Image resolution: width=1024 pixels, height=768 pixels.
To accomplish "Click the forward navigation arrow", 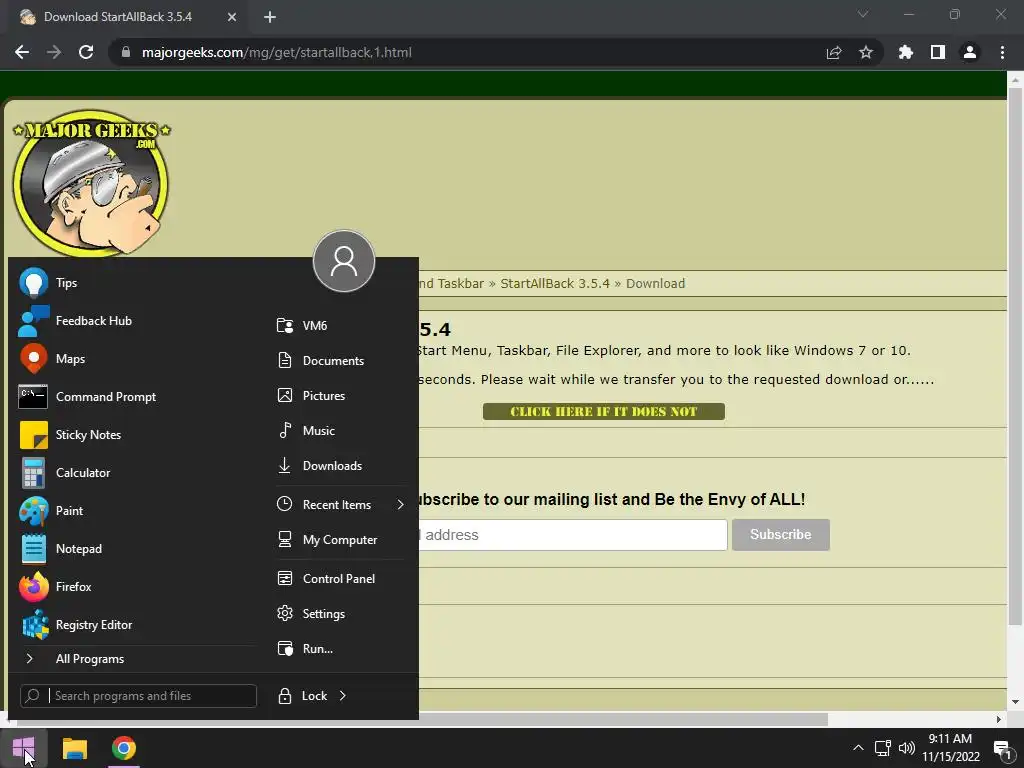I will click(54, 52).
